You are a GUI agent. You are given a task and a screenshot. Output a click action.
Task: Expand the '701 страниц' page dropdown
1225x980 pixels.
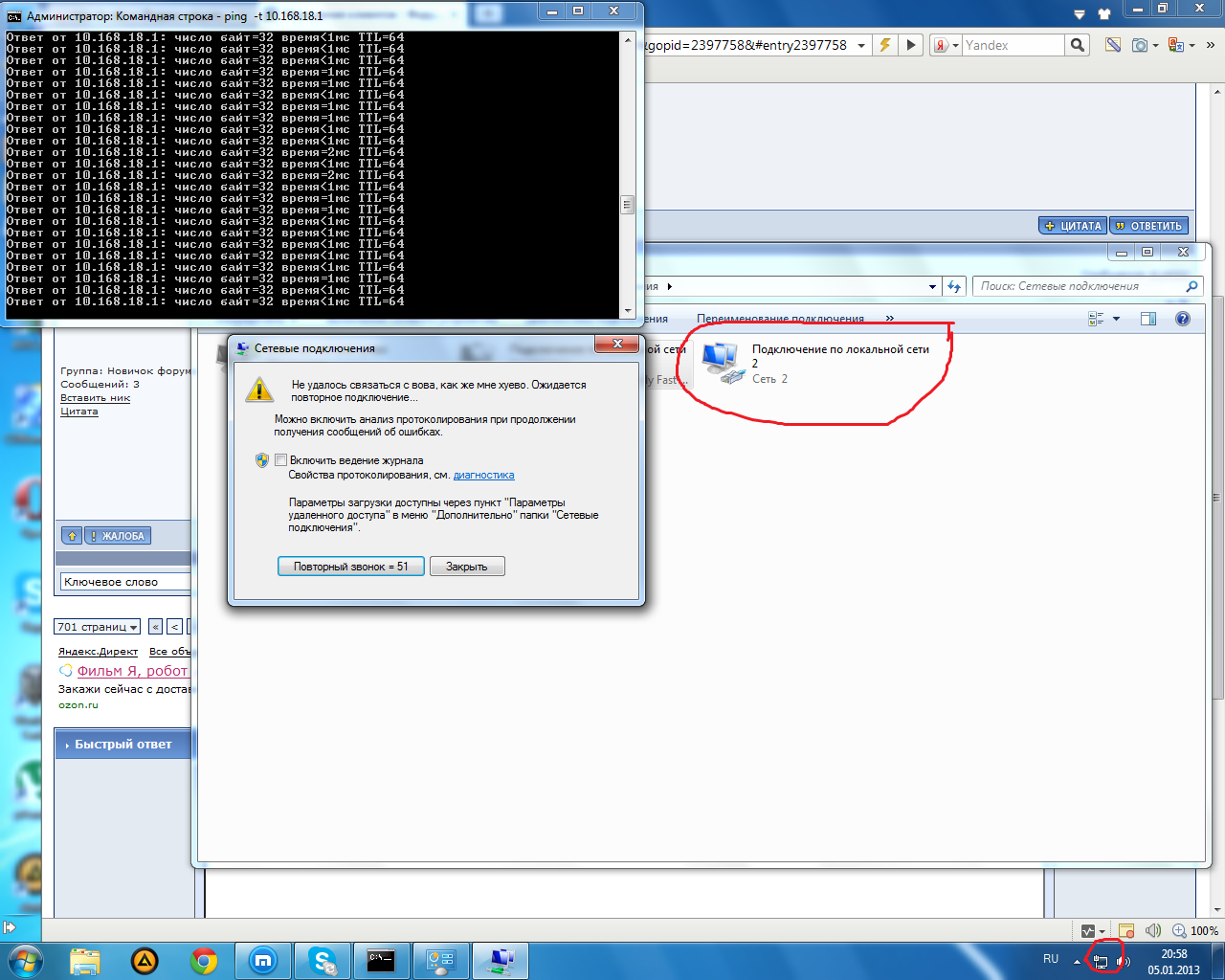pos(98,627)
